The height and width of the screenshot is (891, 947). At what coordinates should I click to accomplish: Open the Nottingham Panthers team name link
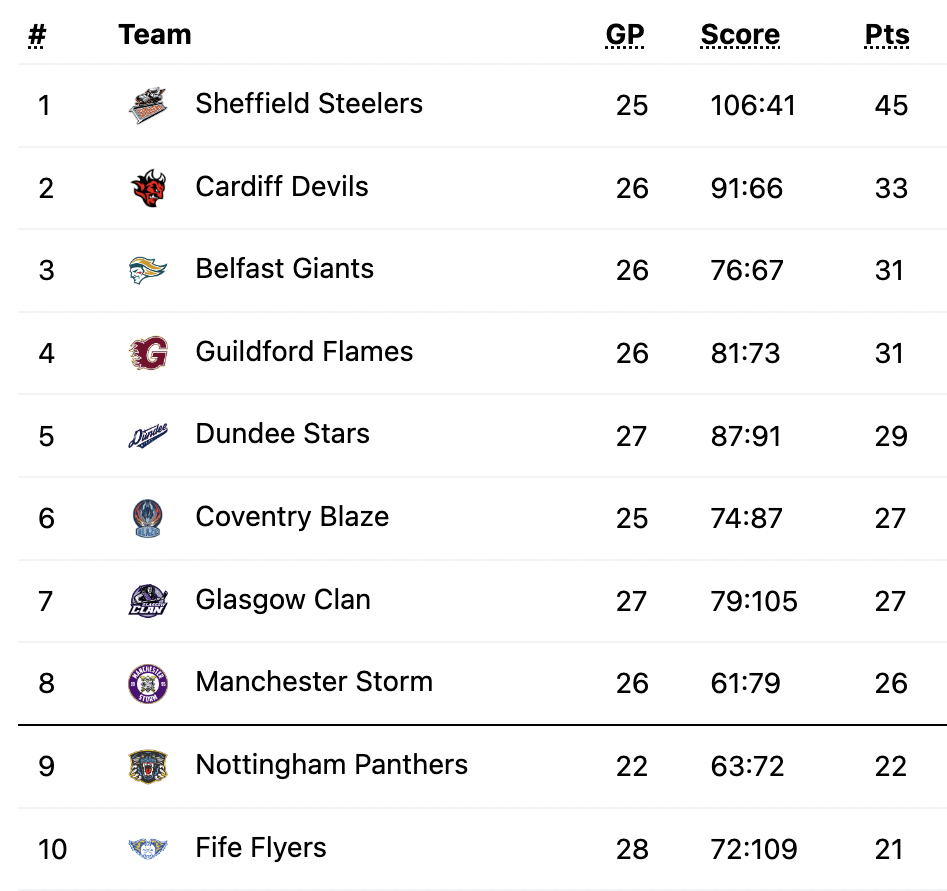pos(332,764)
